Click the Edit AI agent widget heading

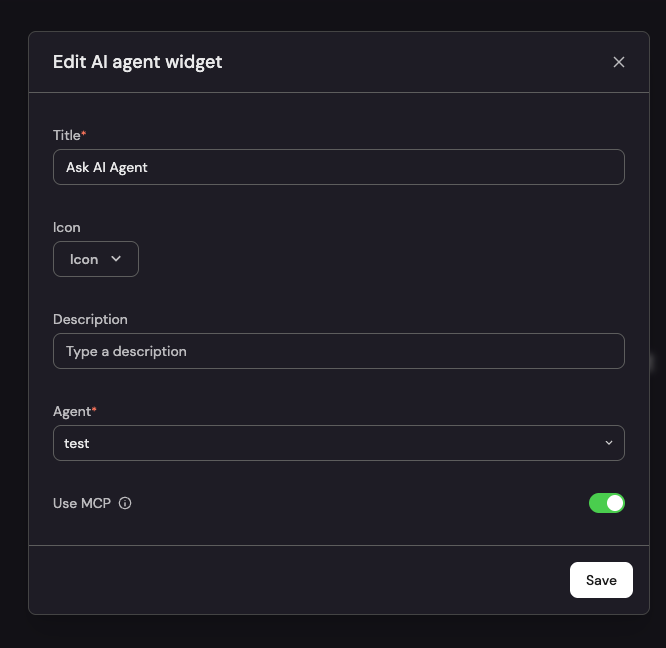point(137,62)
